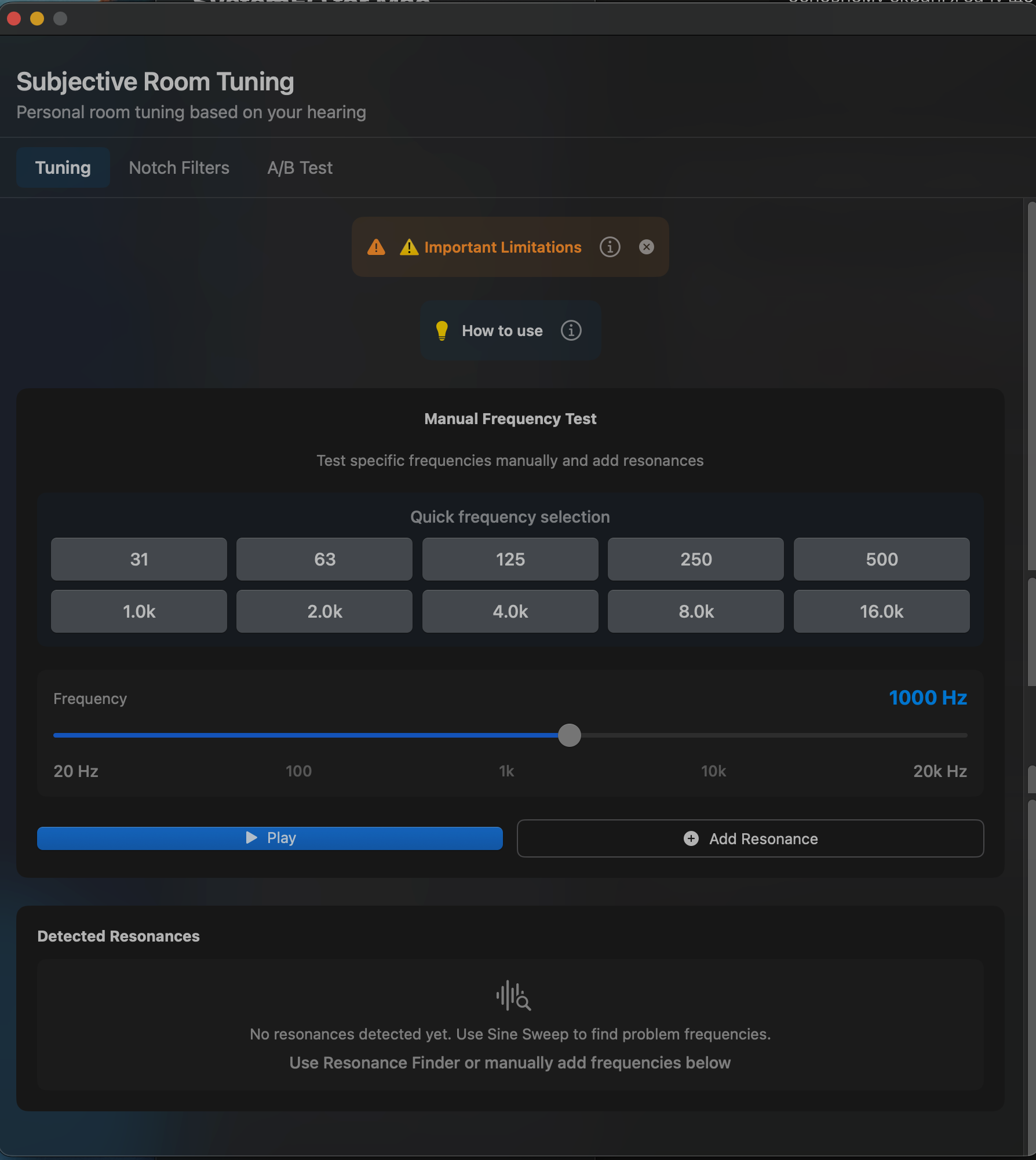Open the How to use info icon
This screenshot has width=1036, height=1160.
(x=571, y=330)
